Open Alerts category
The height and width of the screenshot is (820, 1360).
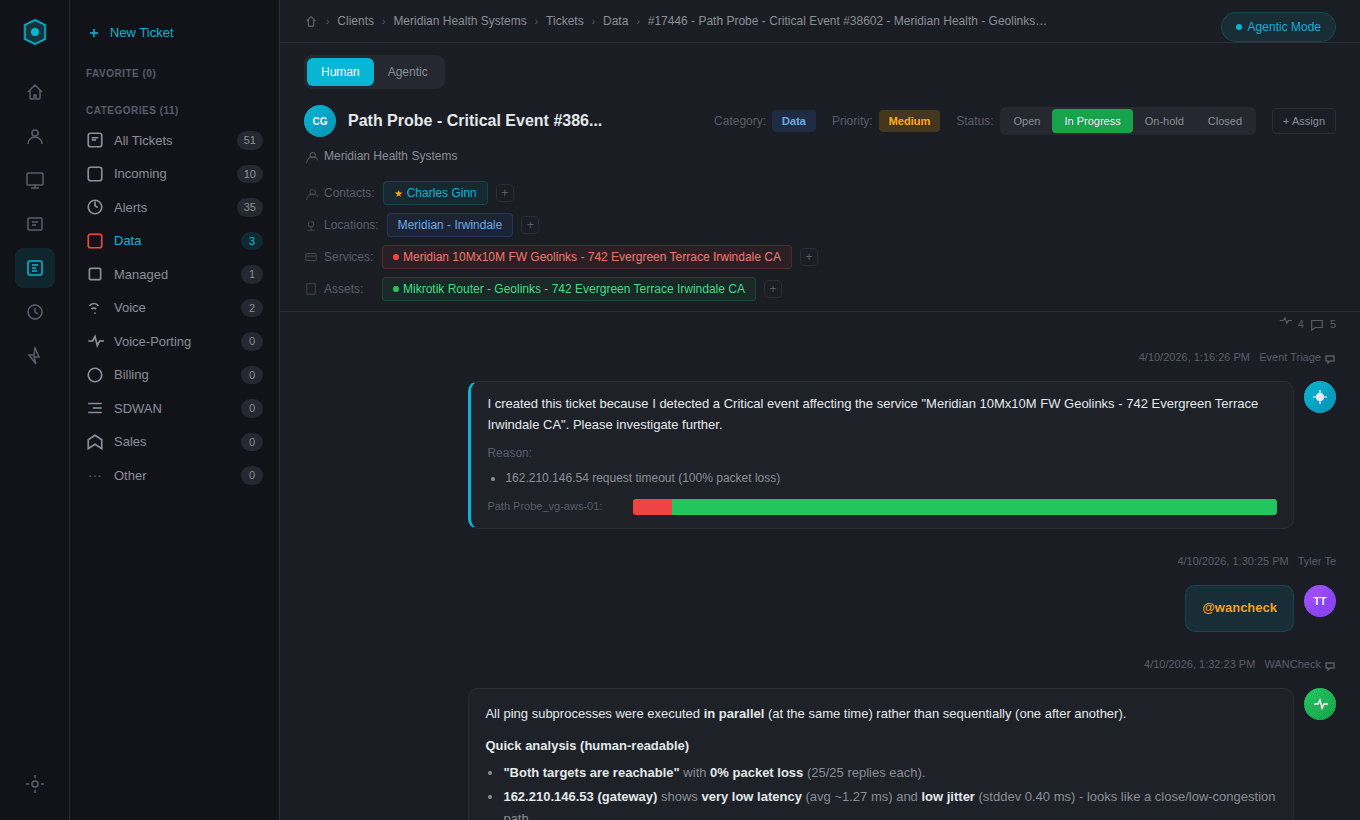point(174,207)
